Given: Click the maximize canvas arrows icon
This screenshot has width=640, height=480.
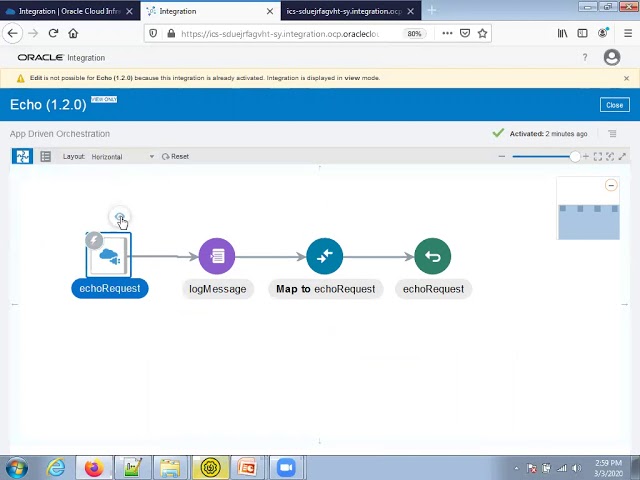Looking at the screenshot, I should coord(622,156).
